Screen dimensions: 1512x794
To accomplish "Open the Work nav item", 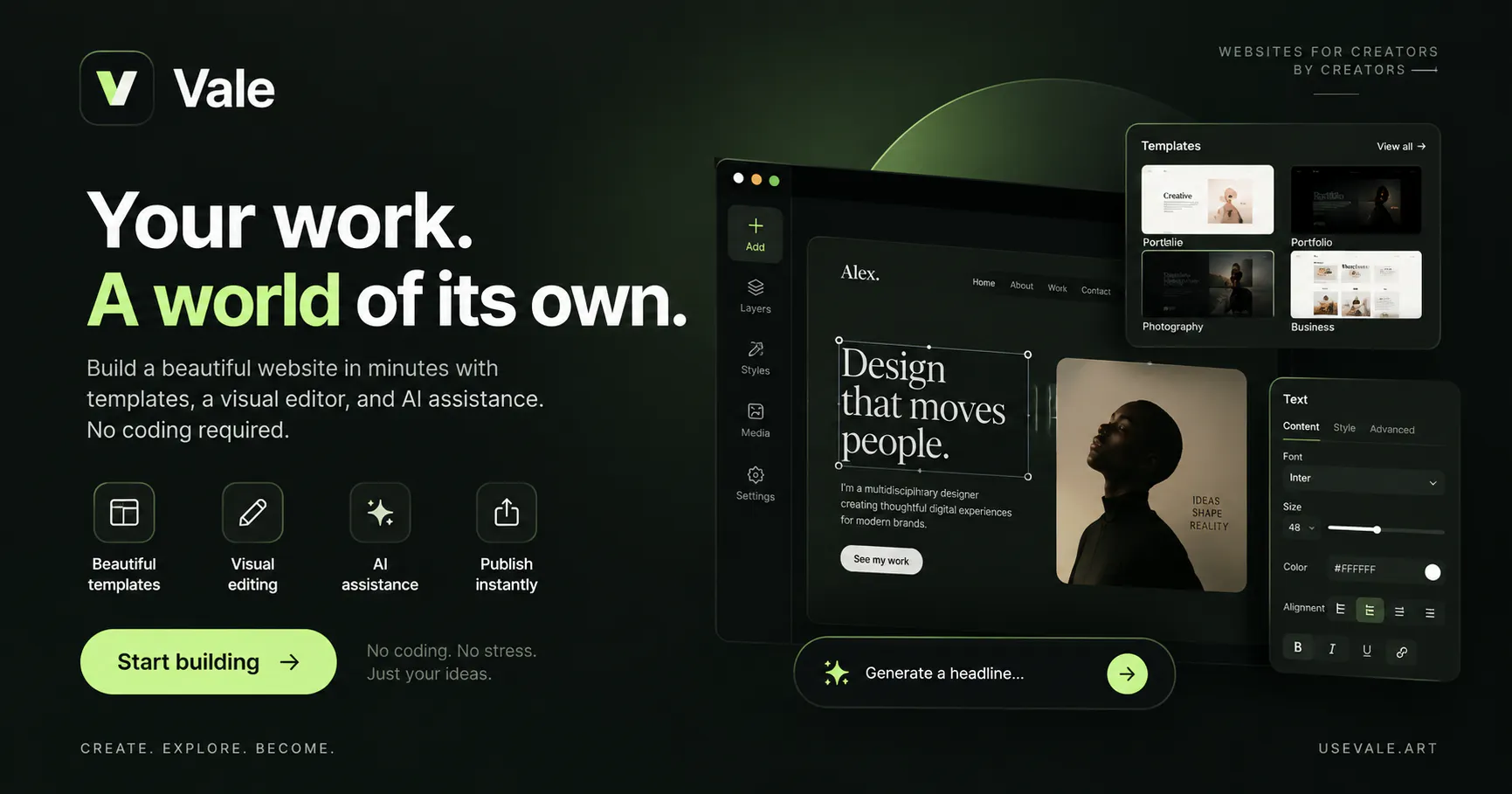I will click(1058, 288).
